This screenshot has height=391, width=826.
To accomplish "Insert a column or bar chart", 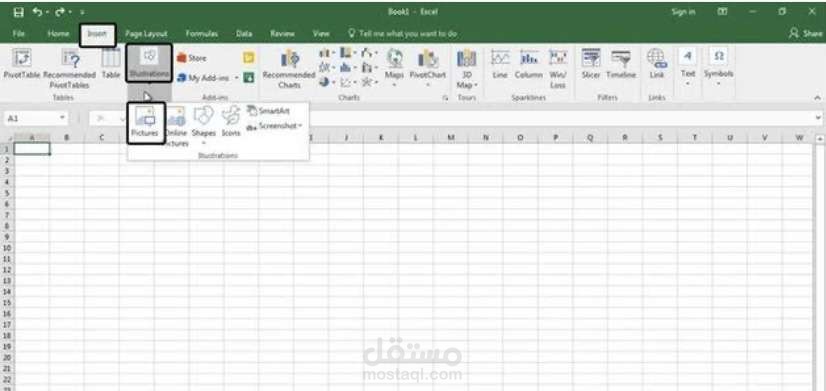I will 328,53.
